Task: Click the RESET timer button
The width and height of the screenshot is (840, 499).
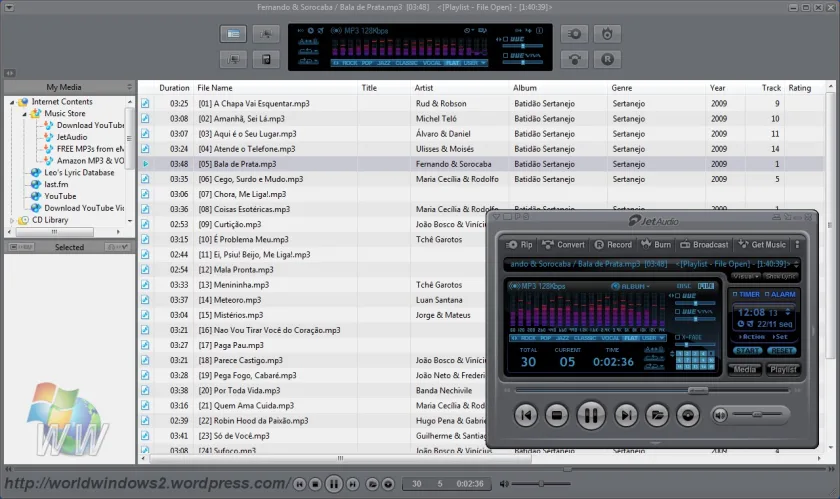Action: [782, 351]
